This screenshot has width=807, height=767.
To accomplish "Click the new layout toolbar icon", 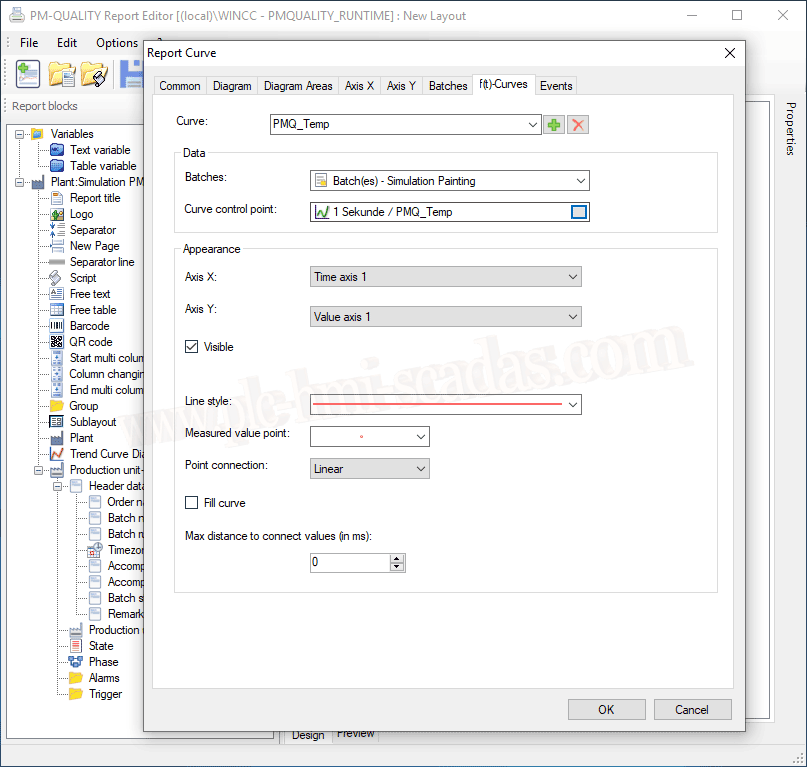I will tap(28, 73).
